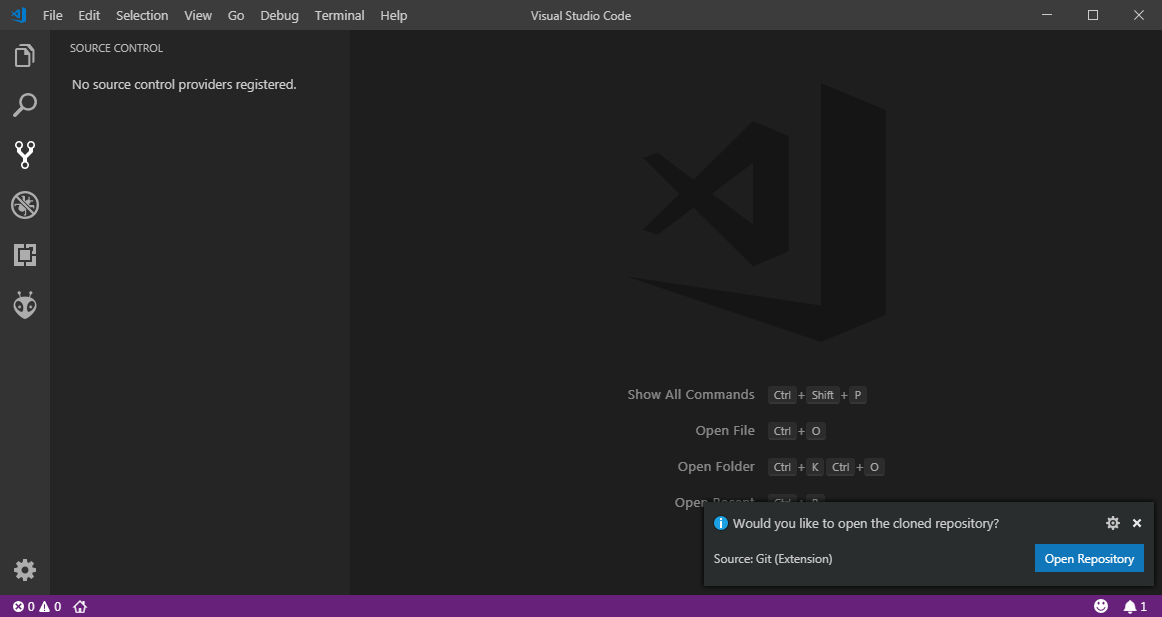
Task: Click the VS Code logo in title bar
Action: pyautogui.click(x=19, y=15)
